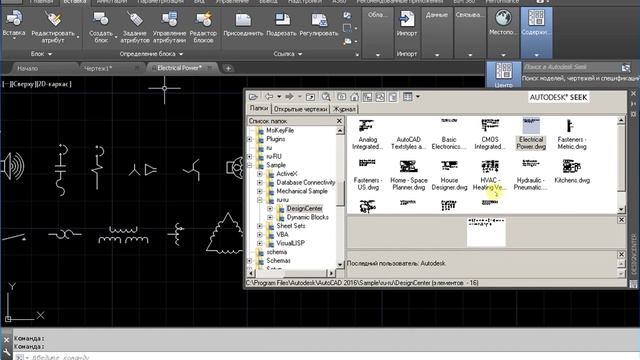Select the DesignCenter folder in tree

[x=304, y=209]
